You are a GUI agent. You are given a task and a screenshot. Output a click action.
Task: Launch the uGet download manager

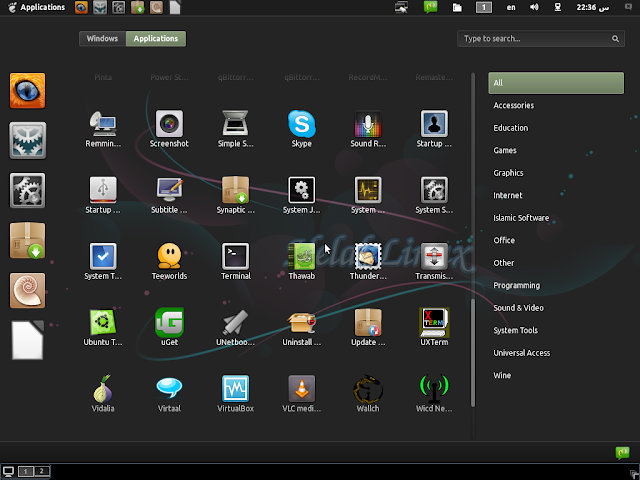tap(169, 327)
